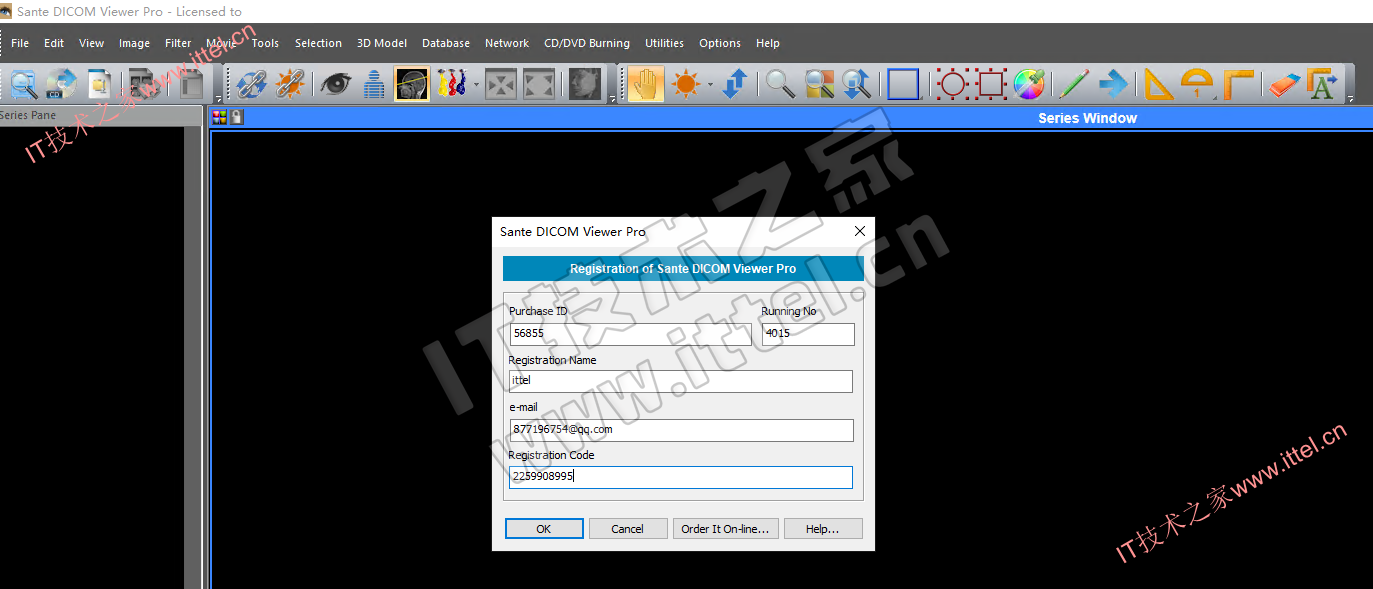Click the Registration Name field containing ittel
Screen dimensions: 1373x589
click(x=681, y=381)
